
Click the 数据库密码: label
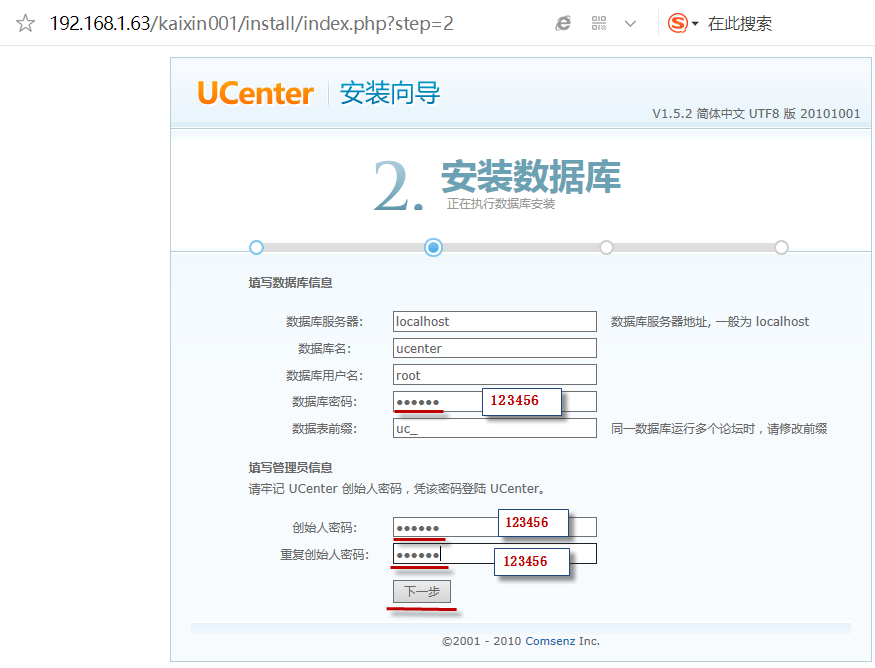(324, 402)
